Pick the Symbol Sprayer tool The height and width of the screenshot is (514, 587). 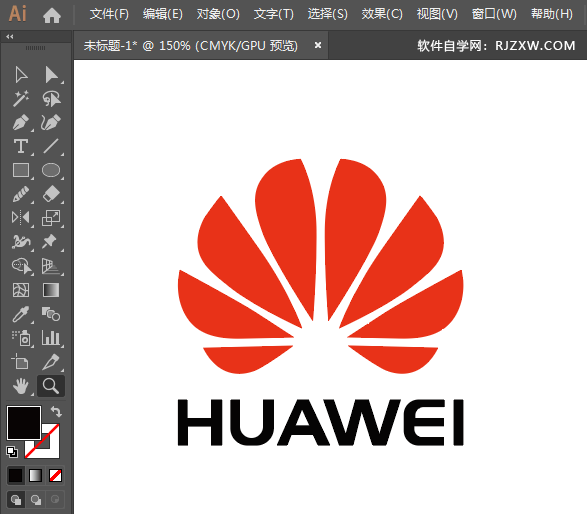(21, 338)
